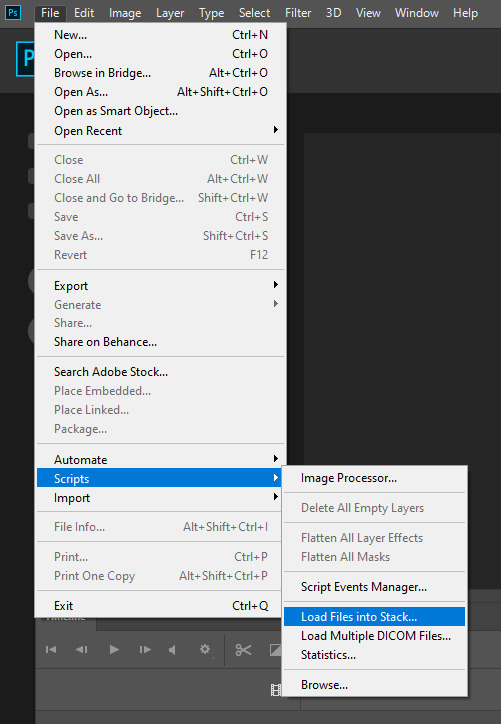501x724 pixels.
Task: Select Image Processor... script
Action: click(374, 478)
